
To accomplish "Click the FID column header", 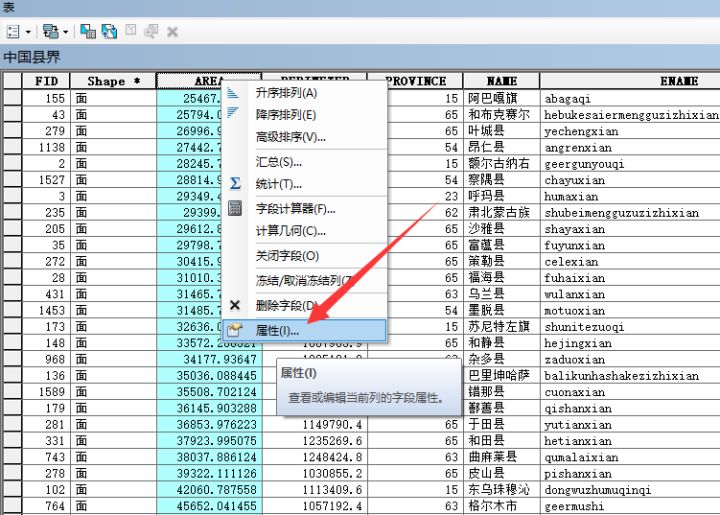I will click(x=46, y=81).
